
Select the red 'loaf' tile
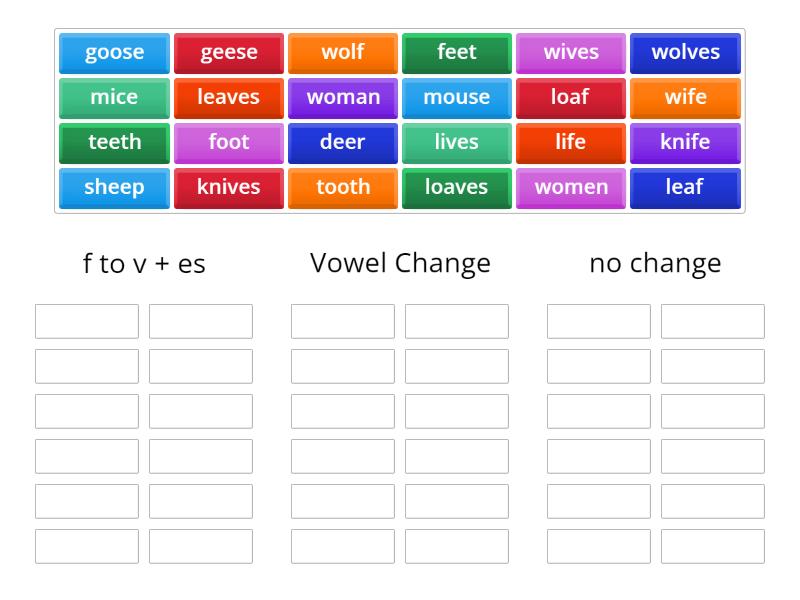pos(571,97)
